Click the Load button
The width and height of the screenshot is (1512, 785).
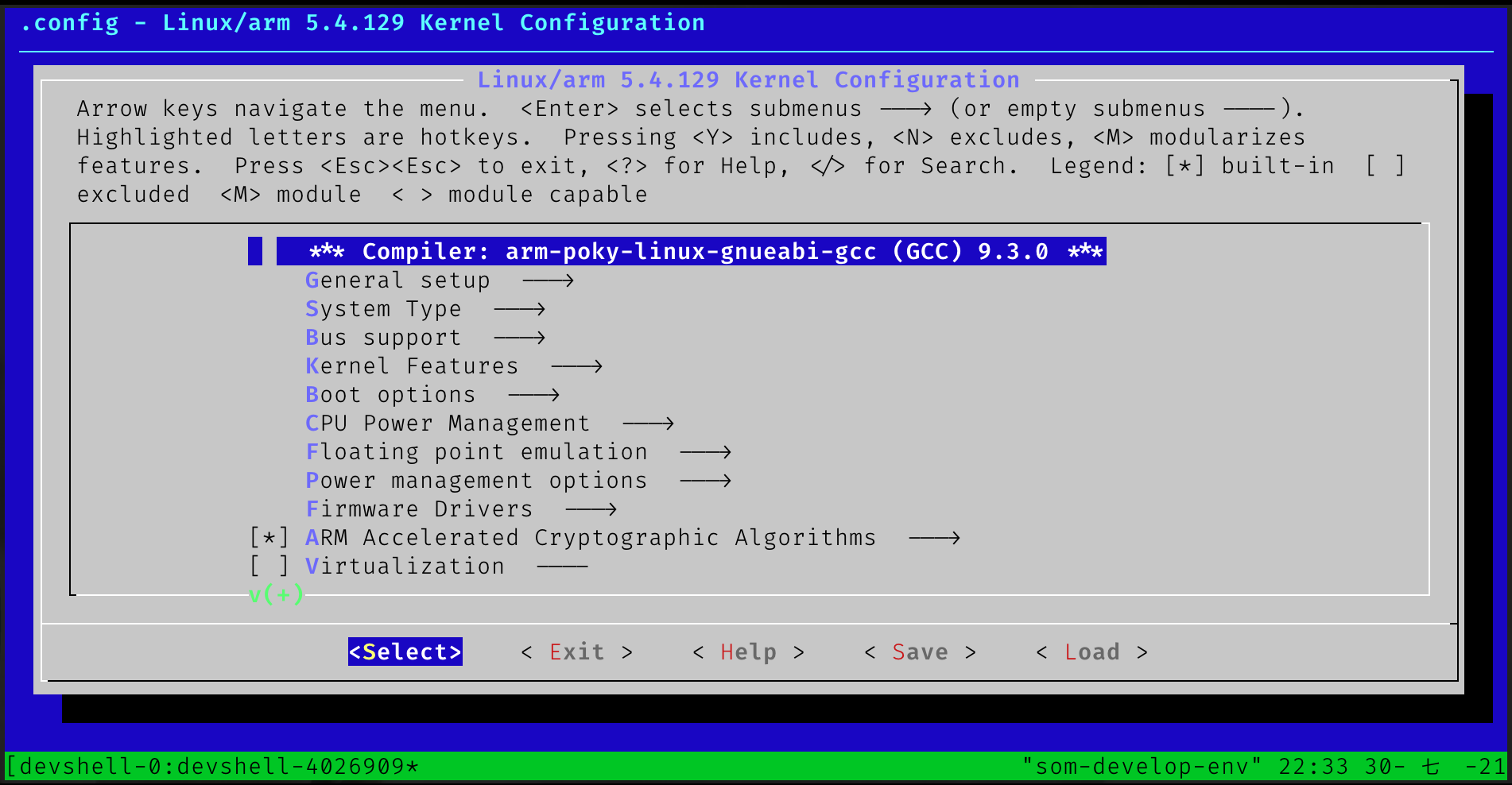1092,652
